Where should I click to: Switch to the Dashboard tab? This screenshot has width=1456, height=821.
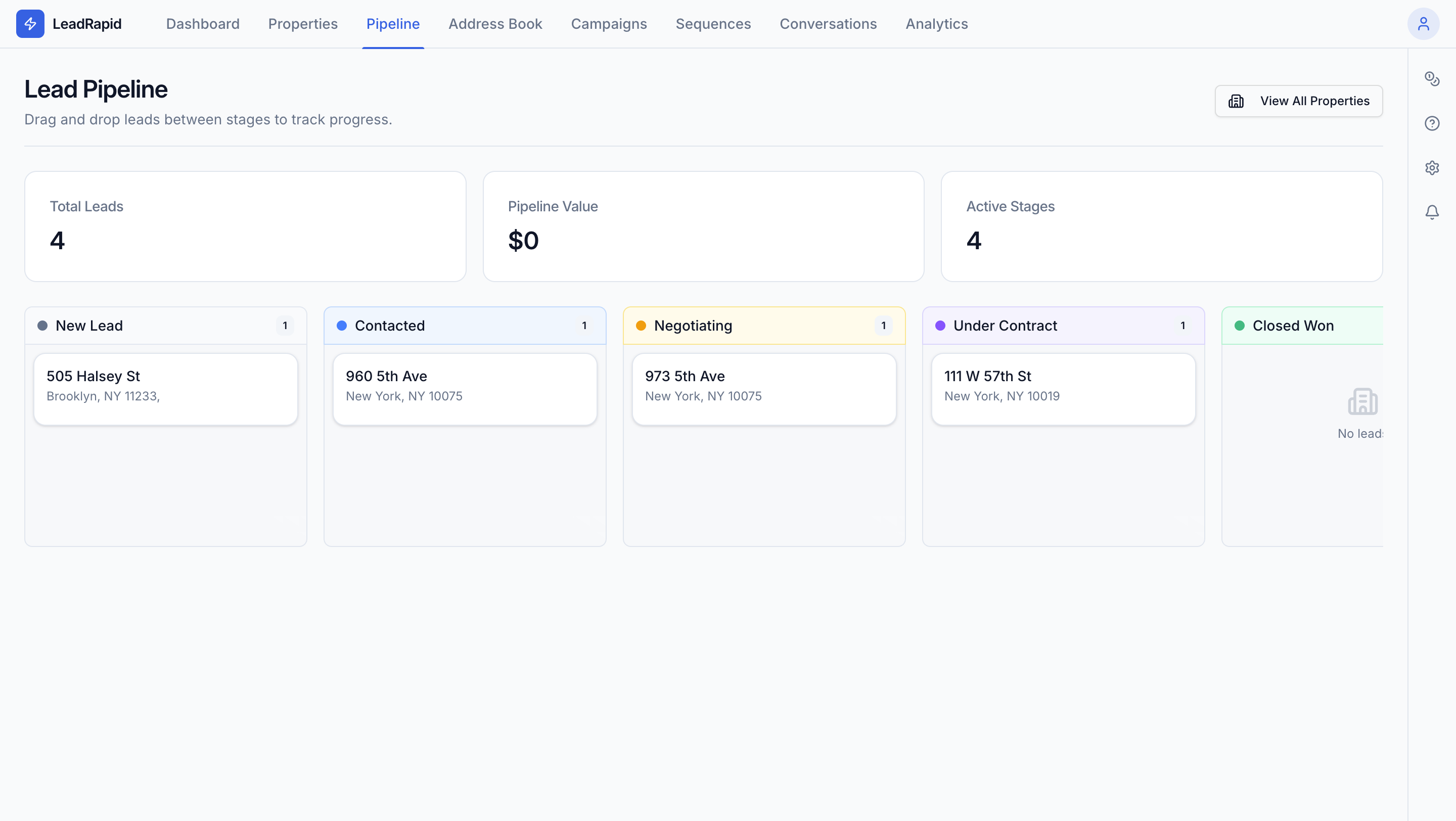202,24
